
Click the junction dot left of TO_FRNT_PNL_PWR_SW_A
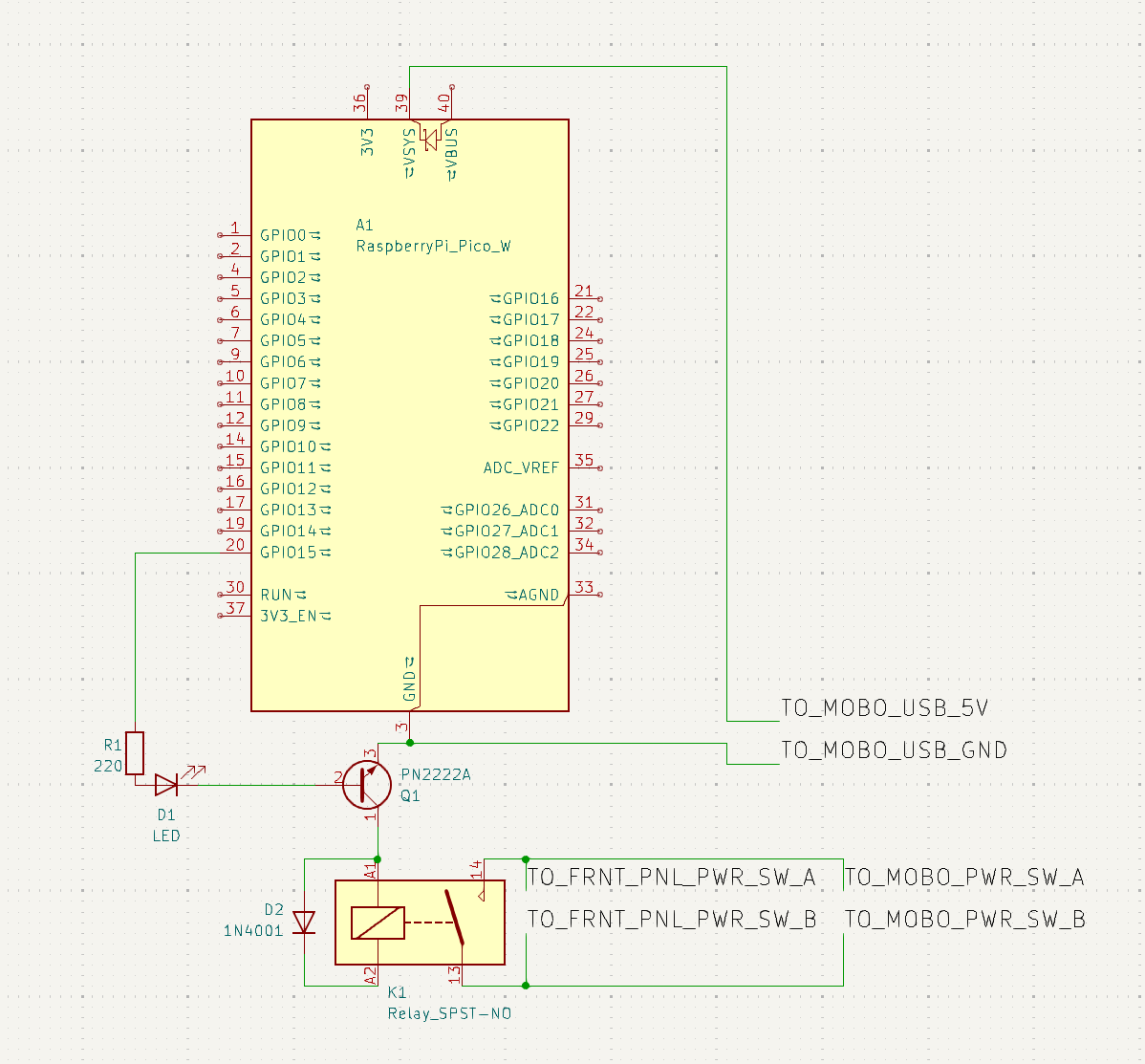click(x=526, y=859)
